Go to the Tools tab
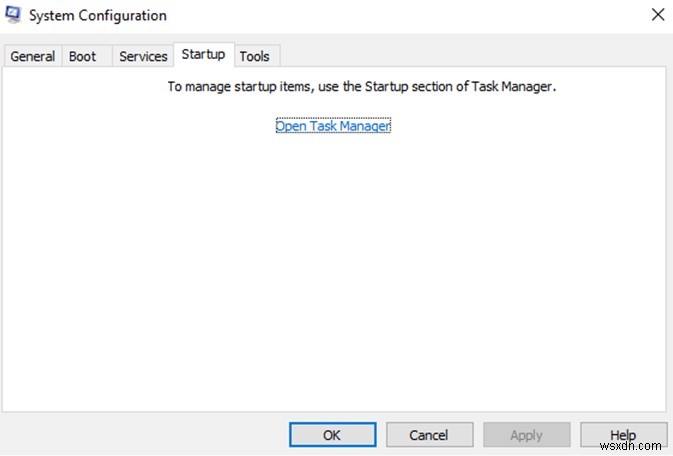The width and height of the screenshot is (673, 456). coord(254,56)
